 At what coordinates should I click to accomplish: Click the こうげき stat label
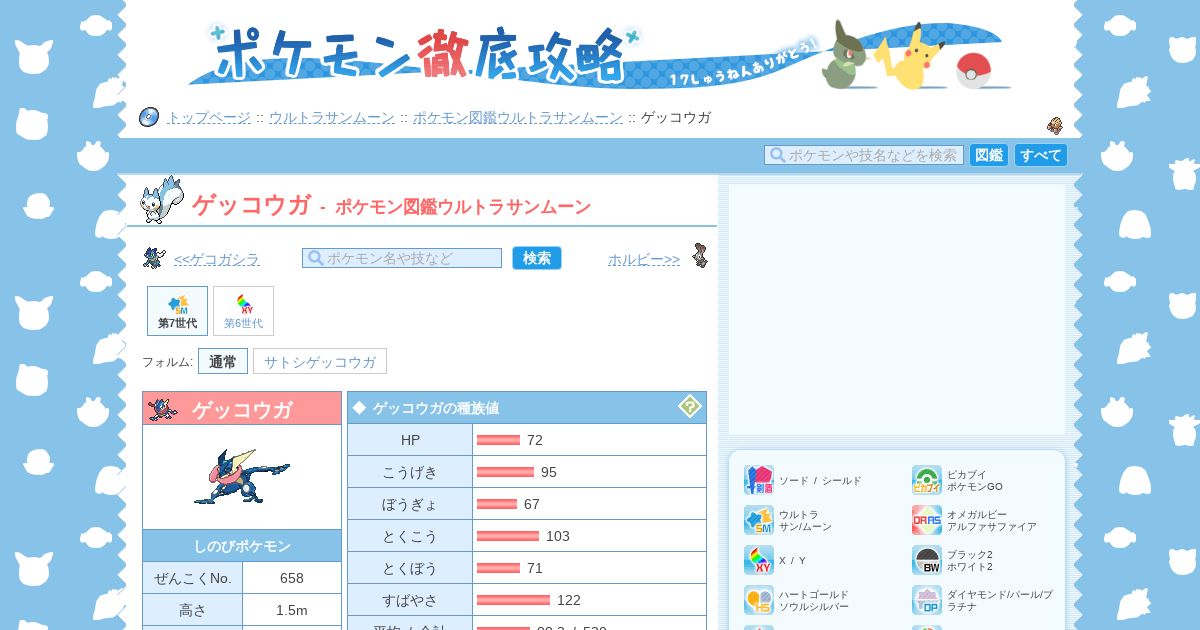(x=410, y=472)
